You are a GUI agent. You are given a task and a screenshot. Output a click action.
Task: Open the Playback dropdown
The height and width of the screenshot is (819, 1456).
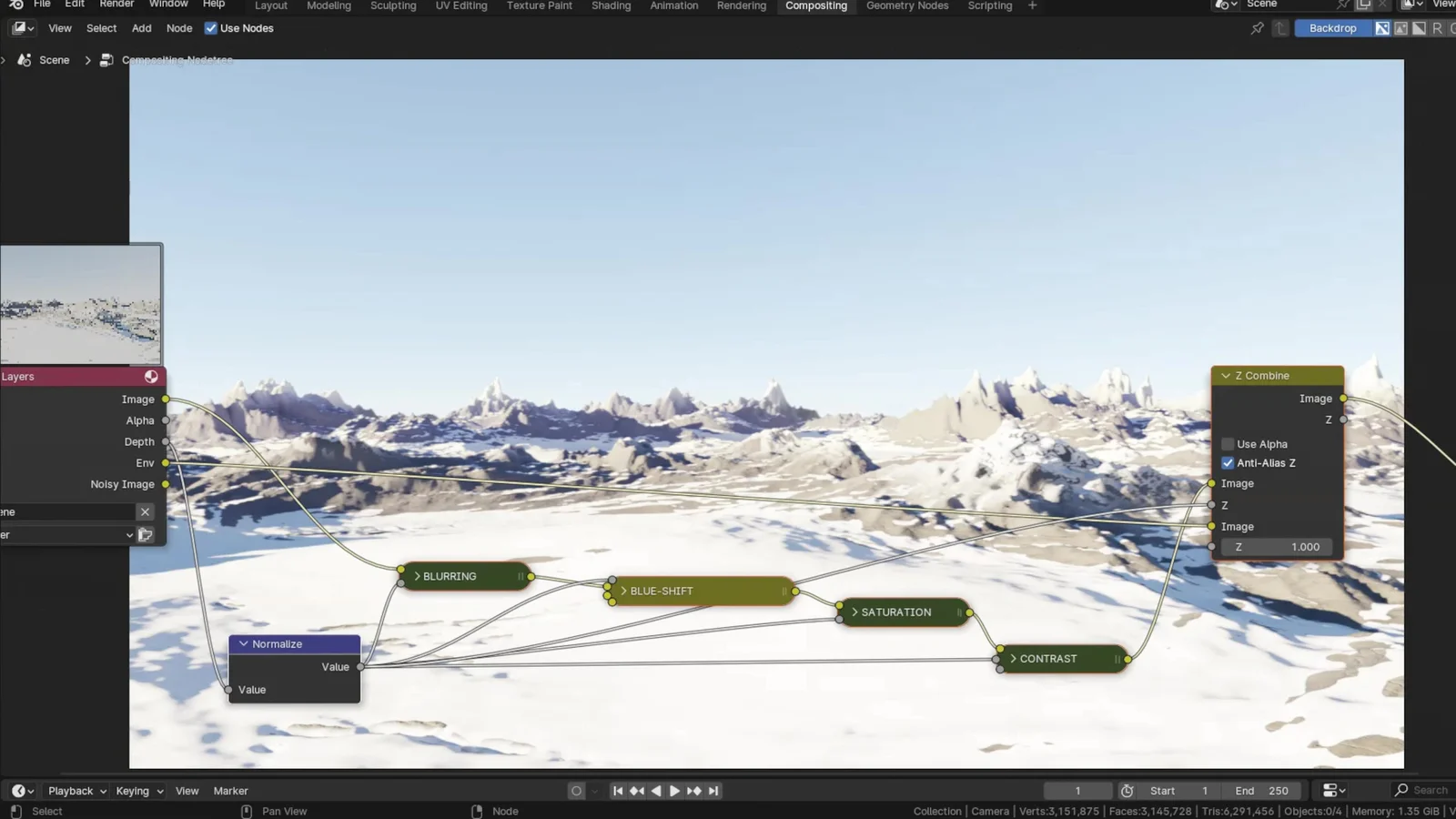pos(76,791)
